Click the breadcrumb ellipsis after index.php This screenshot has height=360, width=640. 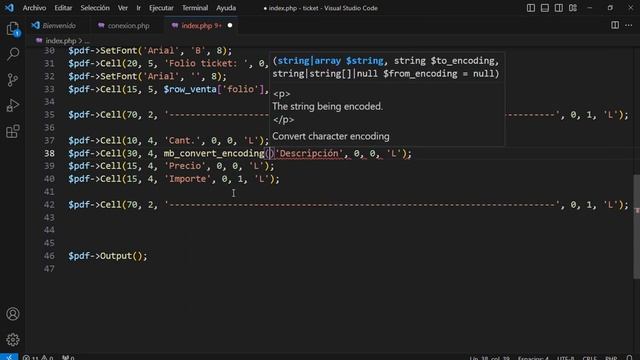click(x=87, y=41)
